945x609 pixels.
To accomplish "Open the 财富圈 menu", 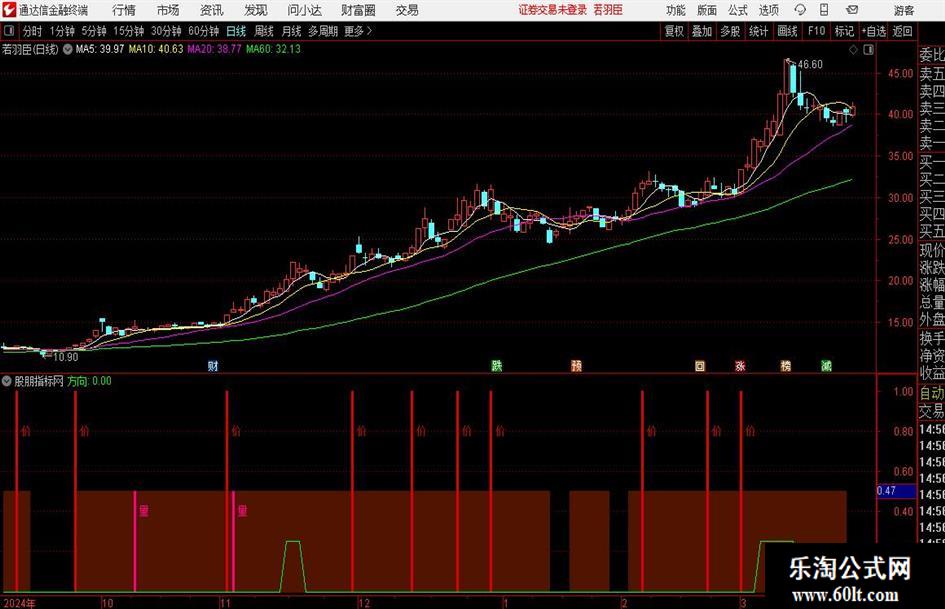I will click(x=358, y=10).
